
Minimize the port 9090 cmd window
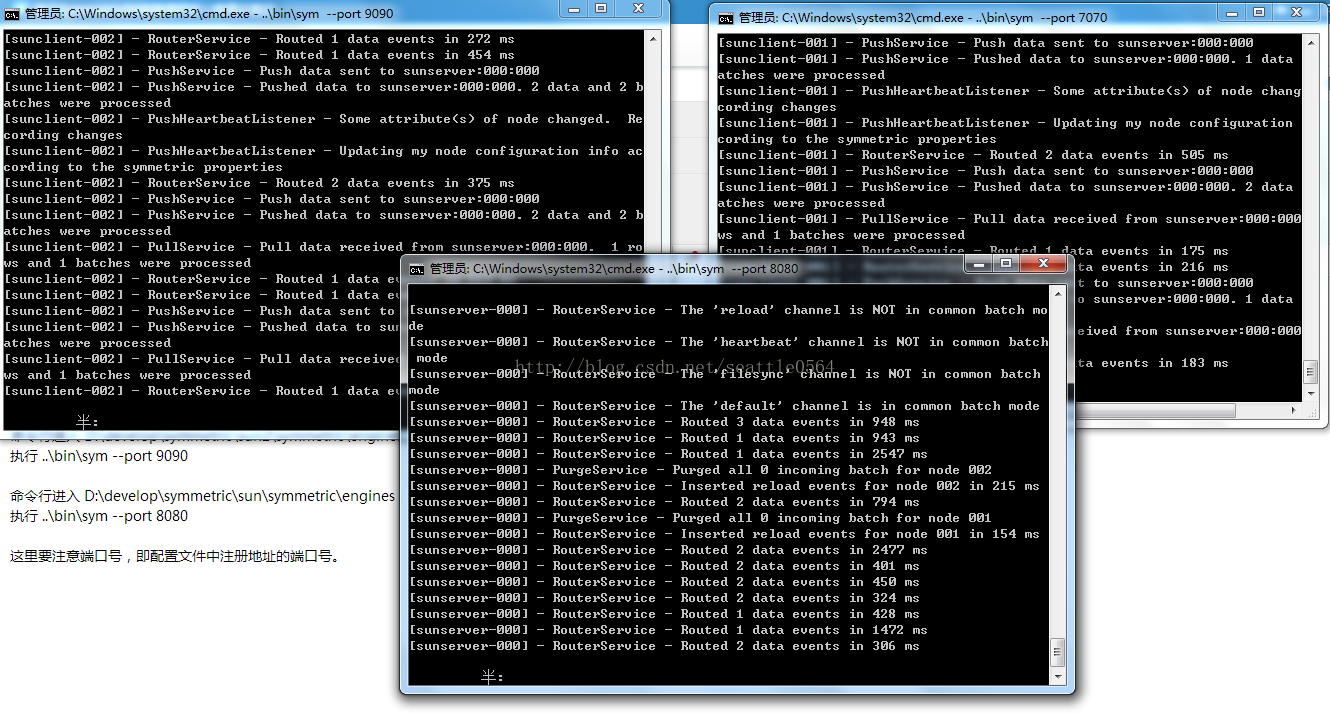tap(573, 9)
